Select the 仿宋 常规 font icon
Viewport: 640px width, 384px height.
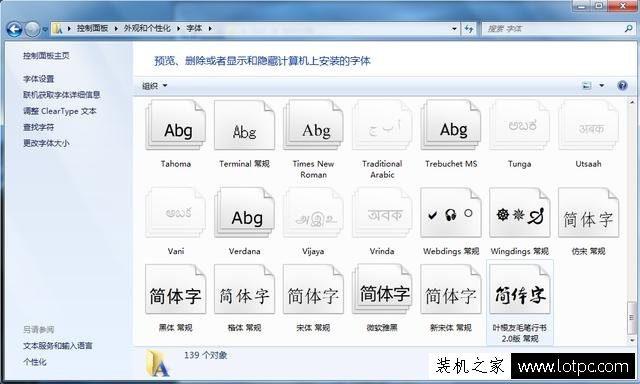(588, 213)
